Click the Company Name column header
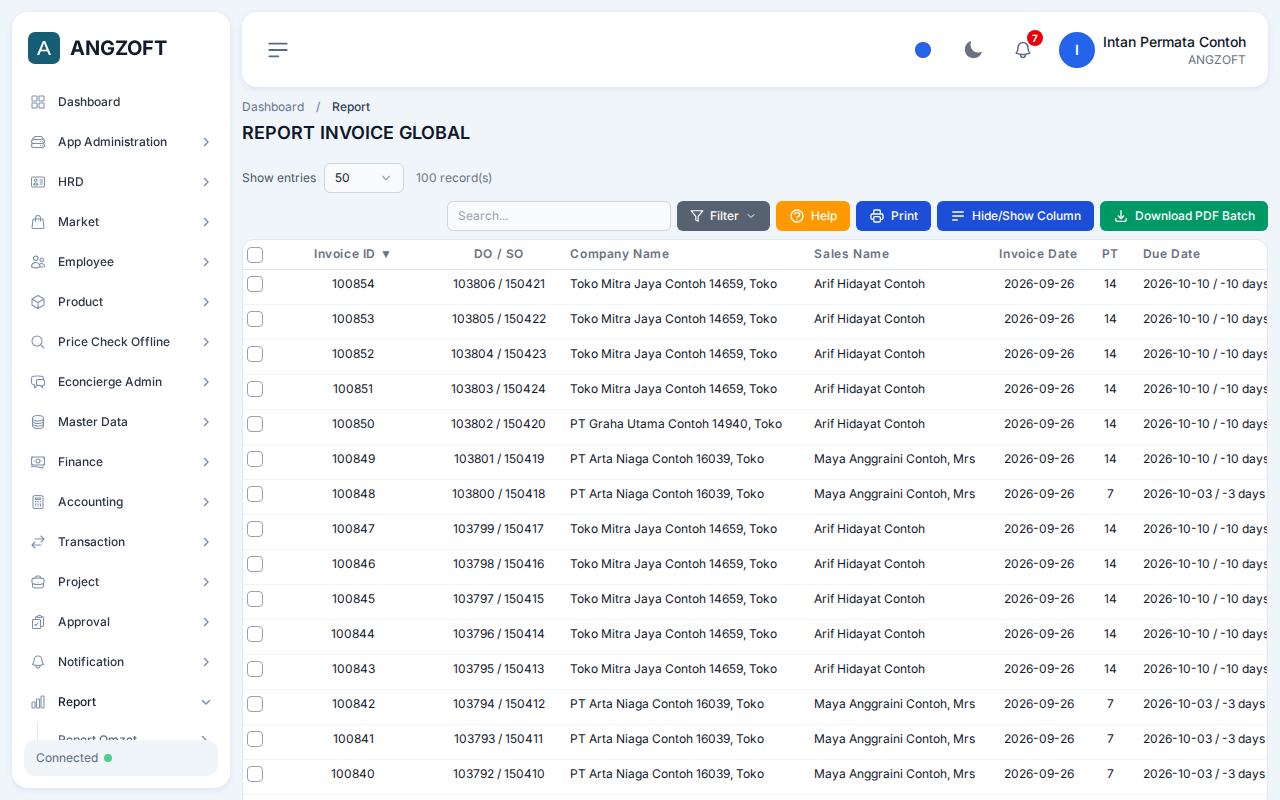Image resolution: width=1280 pixels, height=800 pixels. (619, 254)
